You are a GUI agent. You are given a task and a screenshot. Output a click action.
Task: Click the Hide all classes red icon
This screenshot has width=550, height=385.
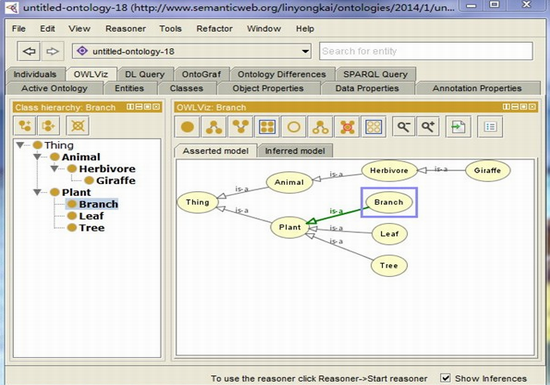coord(347,127)
